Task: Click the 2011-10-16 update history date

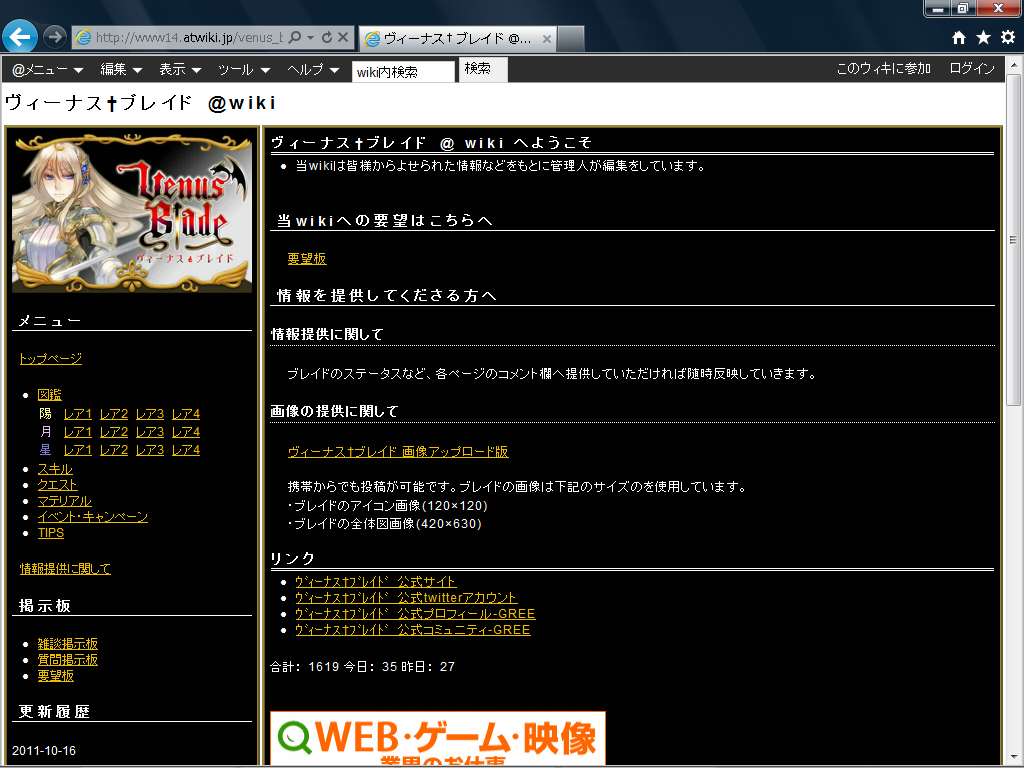Action: point(44,751)
